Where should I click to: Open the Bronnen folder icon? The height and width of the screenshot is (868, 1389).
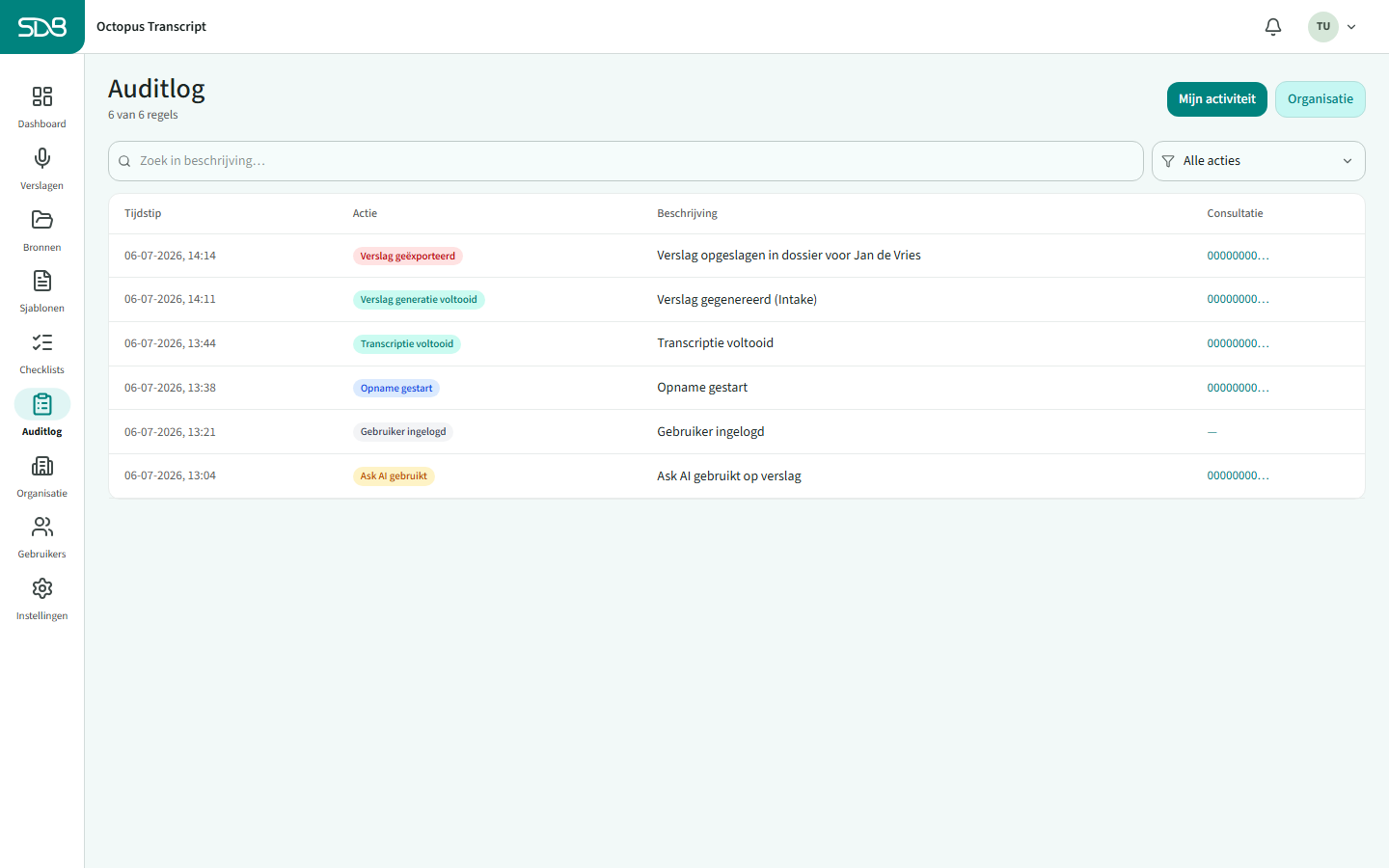pos(42,220)
